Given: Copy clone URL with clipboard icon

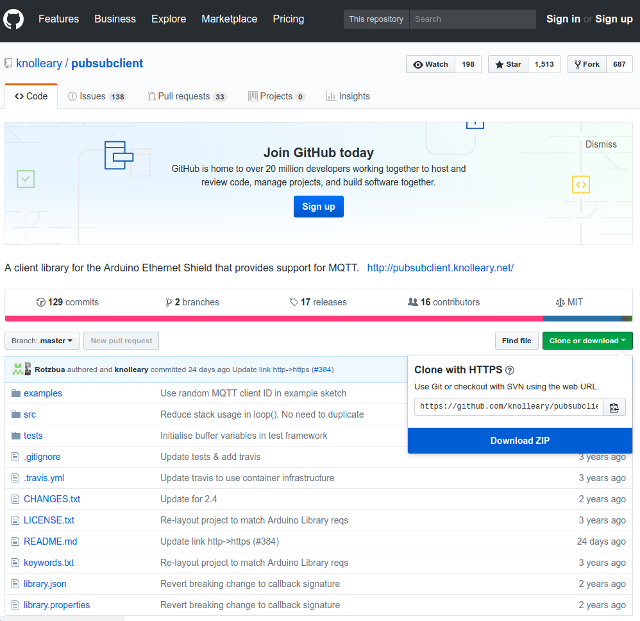Looking at the screenshot, I should click(x=614, y=407).
